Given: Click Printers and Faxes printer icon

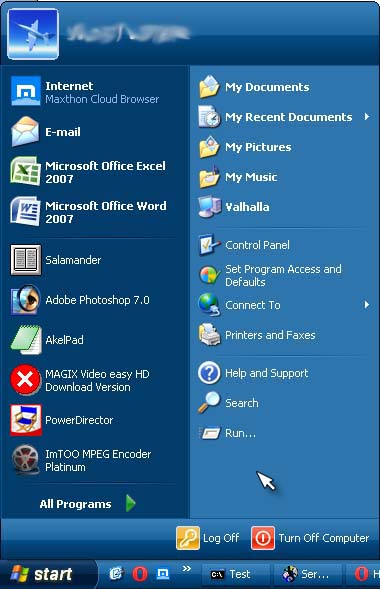Looking at the screenshot, I should tap(209, 335).
